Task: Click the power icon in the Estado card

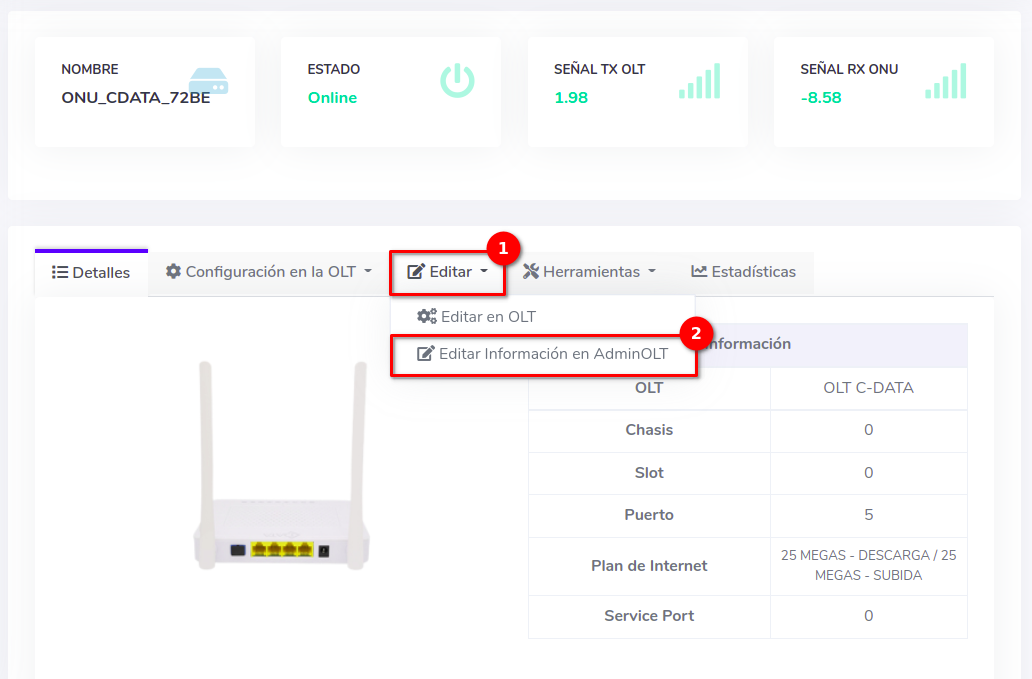Action: pos(457,81)
